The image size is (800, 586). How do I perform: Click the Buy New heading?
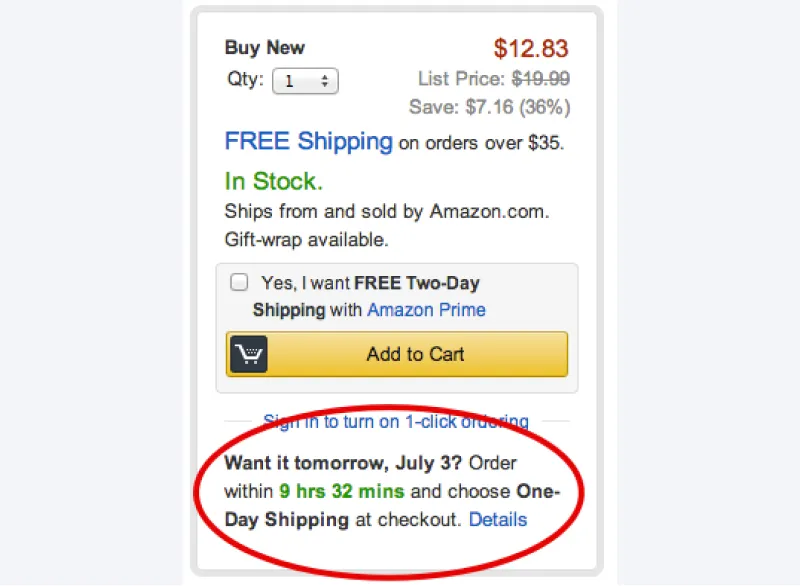[264, 47]
